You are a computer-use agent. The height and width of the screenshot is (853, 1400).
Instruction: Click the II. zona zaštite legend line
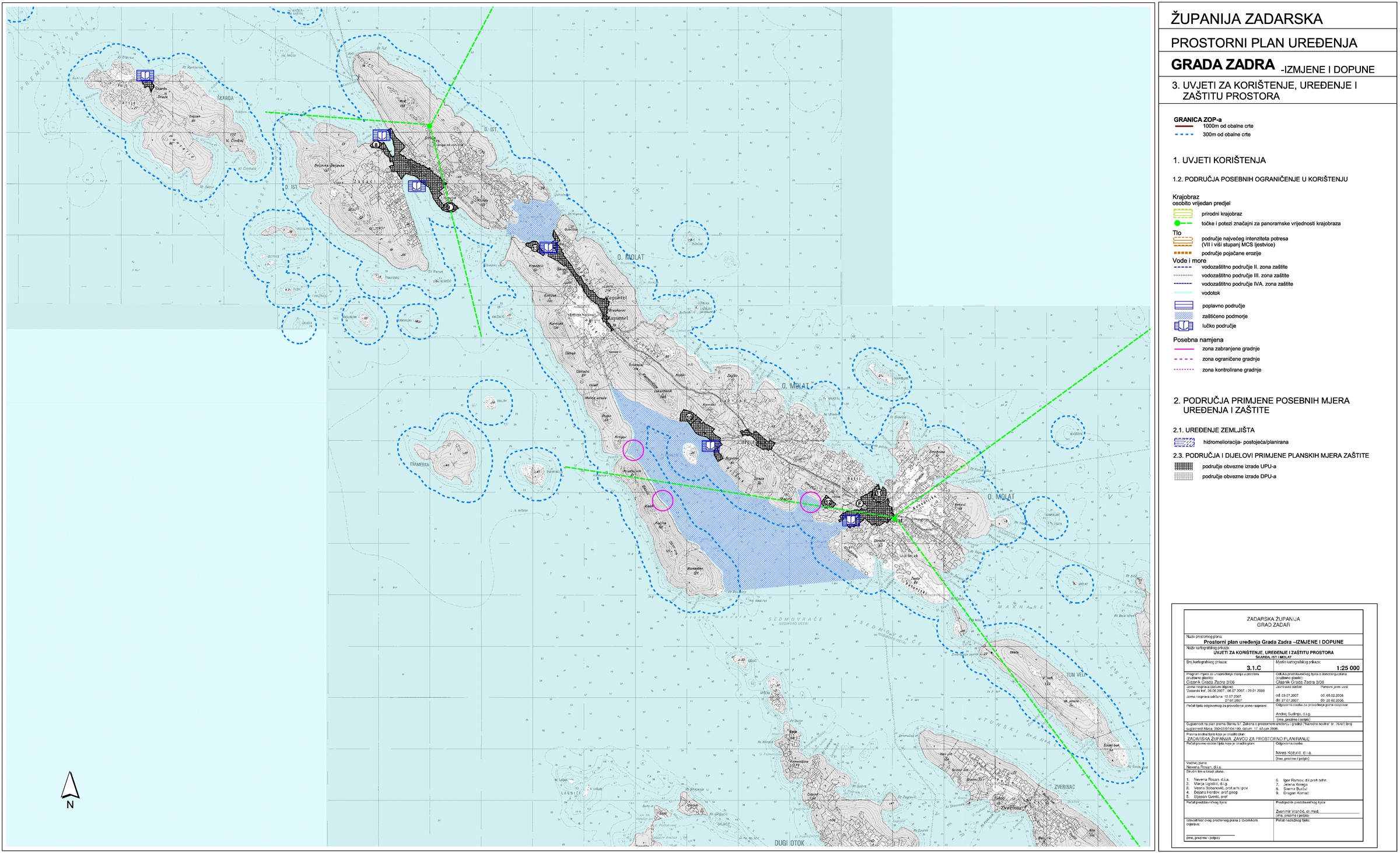click(1183, 267)
